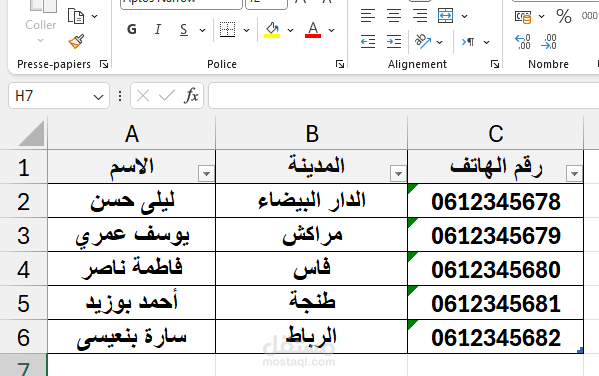Select row 4 header
599x376 pixels.
[23, 269]
